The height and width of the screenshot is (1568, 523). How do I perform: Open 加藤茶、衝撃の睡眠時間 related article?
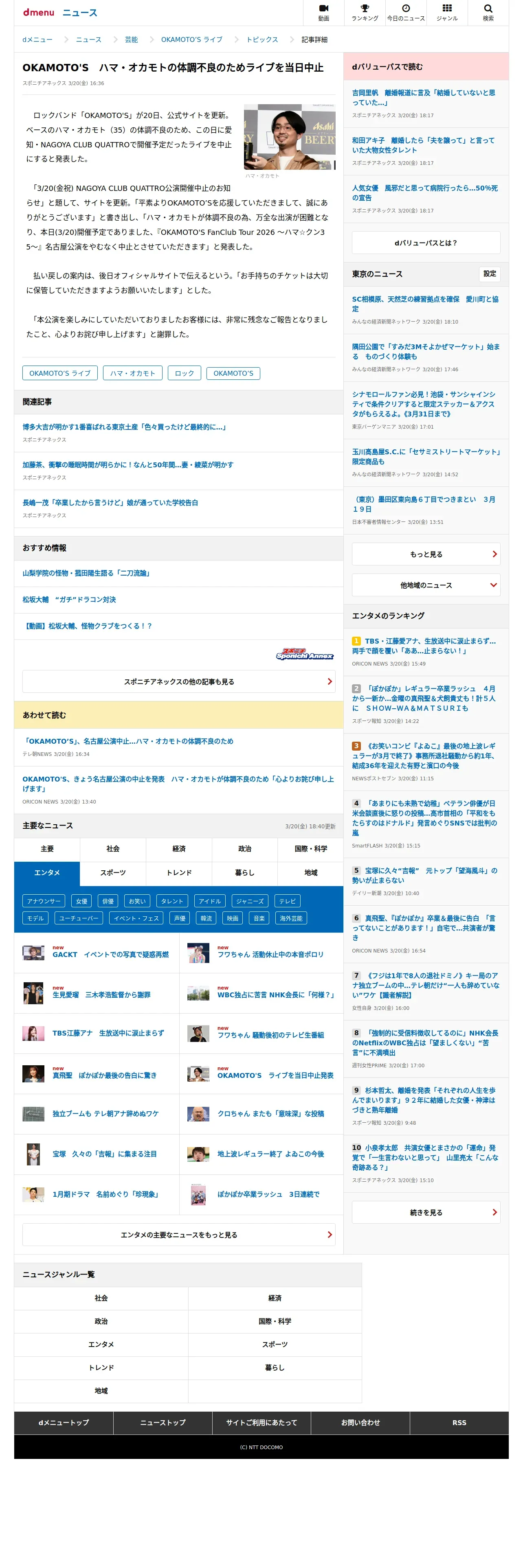click(128, 464)
